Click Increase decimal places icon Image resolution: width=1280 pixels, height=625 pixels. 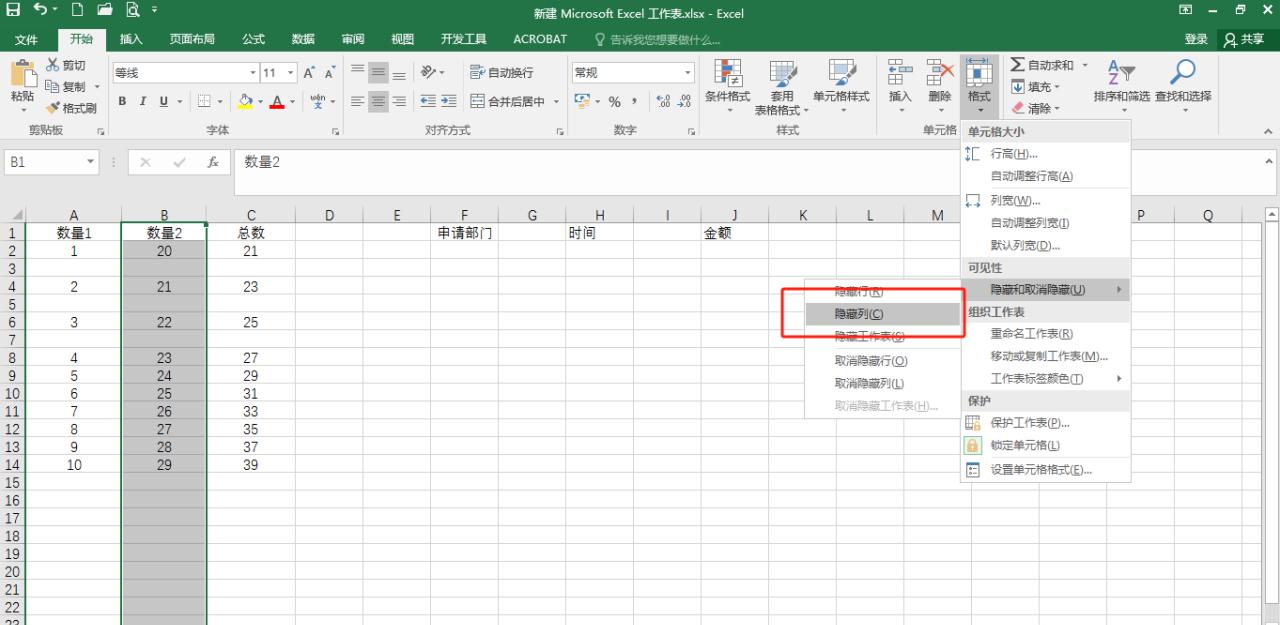point(665,101)
